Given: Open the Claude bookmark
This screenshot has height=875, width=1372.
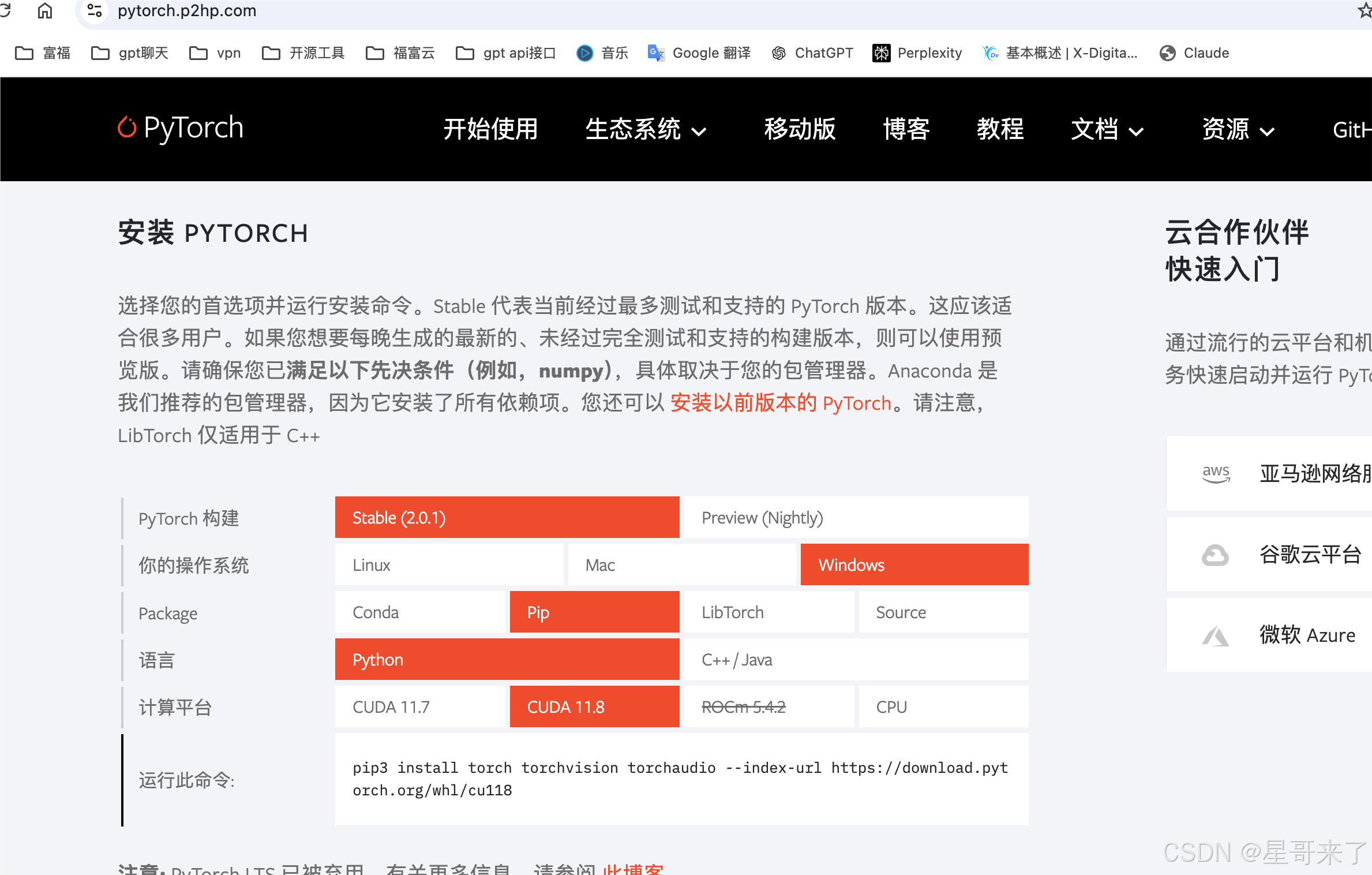Looking at the screenshot, I should pos(1193,53).
